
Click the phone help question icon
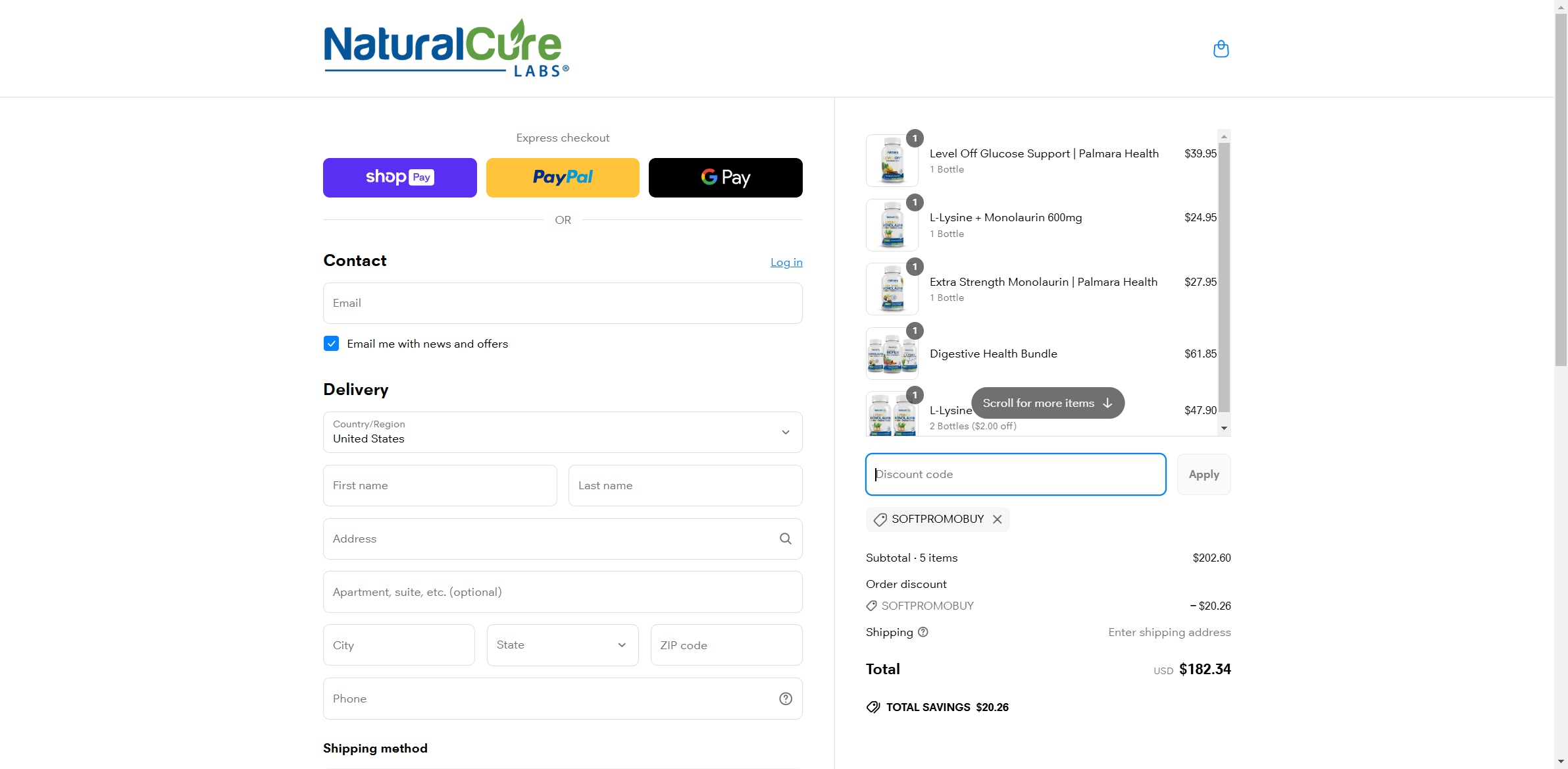(786, 699)
